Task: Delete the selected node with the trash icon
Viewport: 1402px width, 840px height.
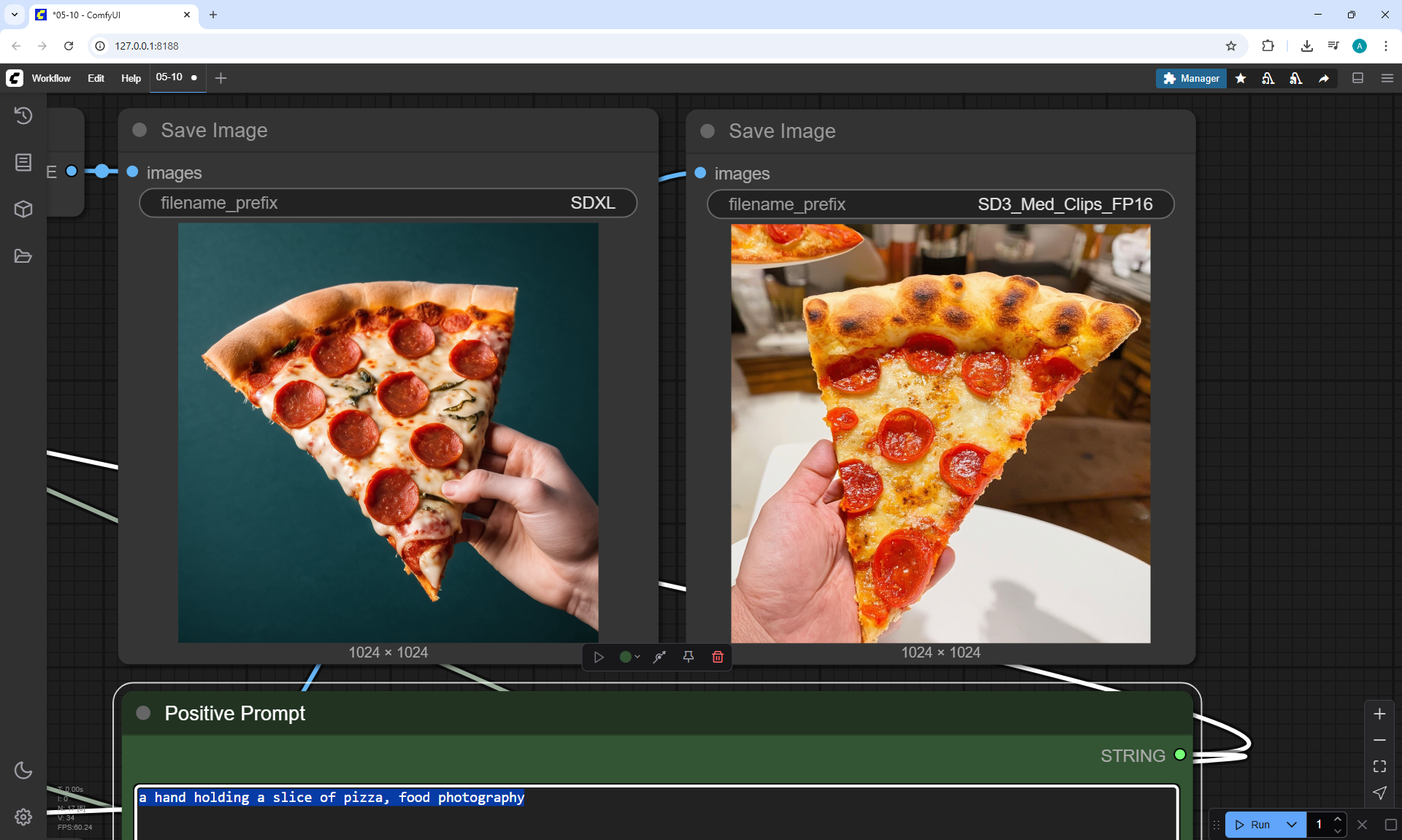Action: pyautogui.click(x=717, y=657)
